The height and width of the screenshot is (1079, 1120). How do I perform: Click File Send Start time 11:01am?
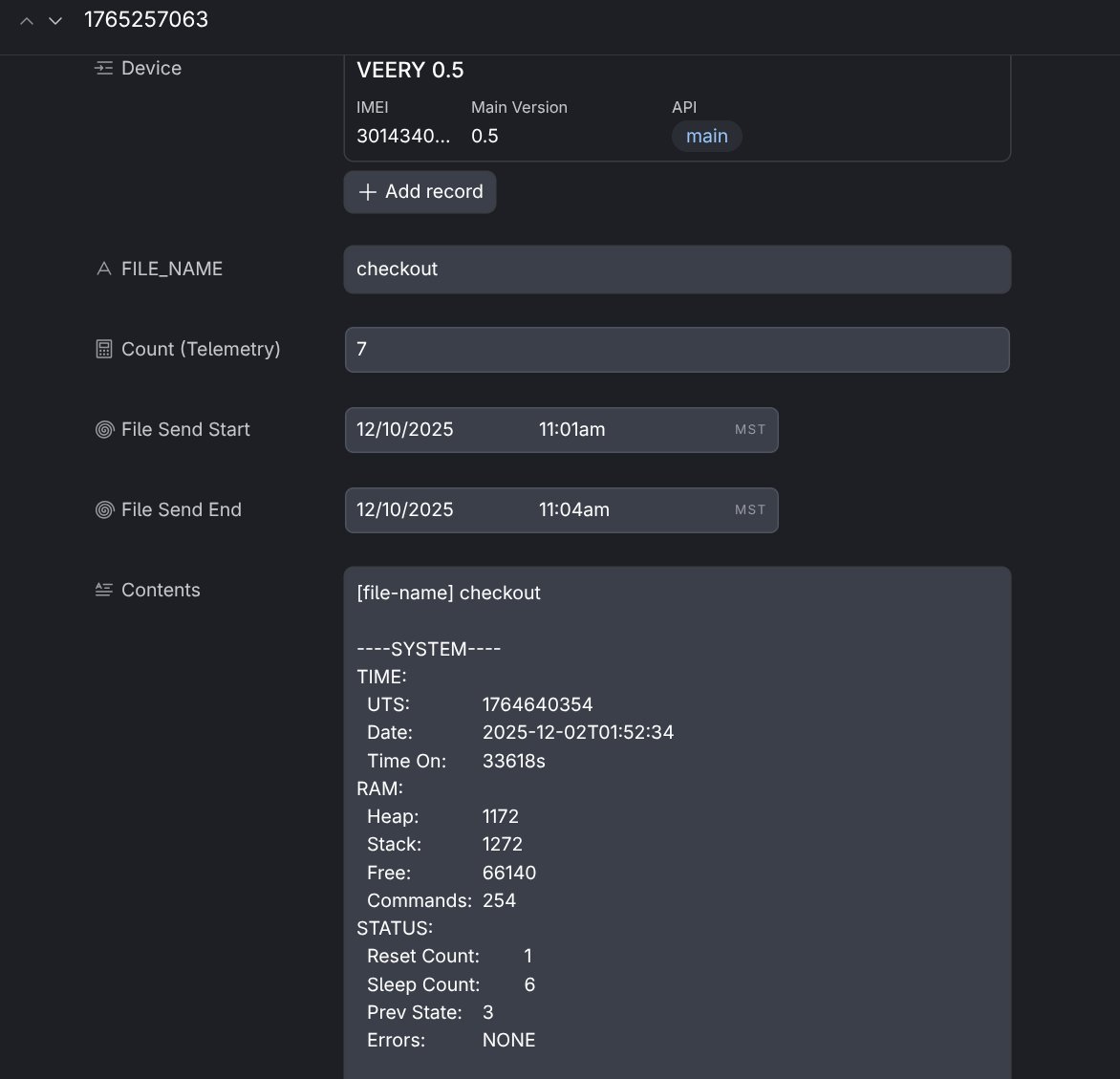[x=572, y=429]
